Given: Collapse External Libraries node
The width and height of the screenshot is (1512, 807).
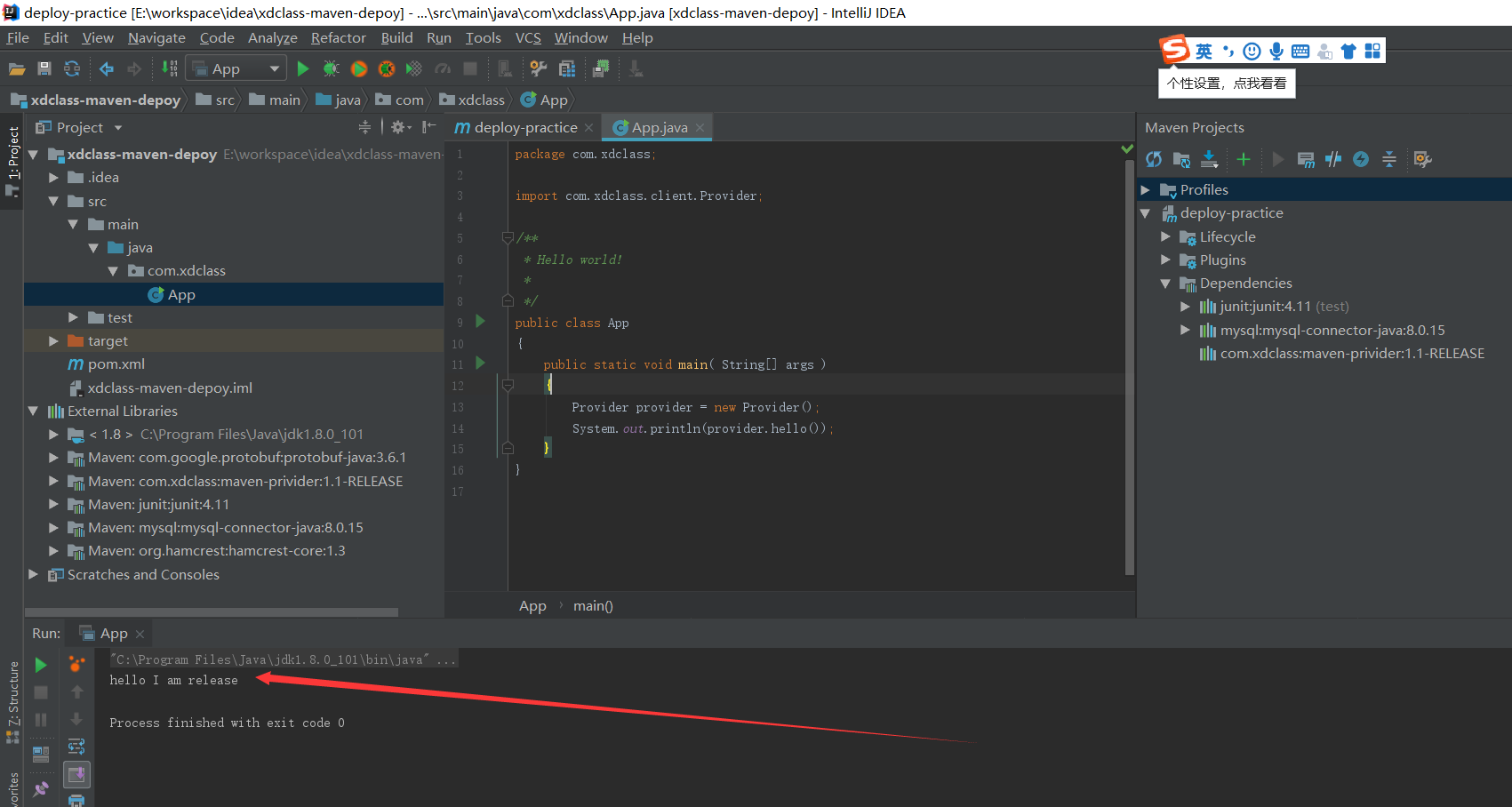Looking at the screenshot, I should tap(33, 411).
